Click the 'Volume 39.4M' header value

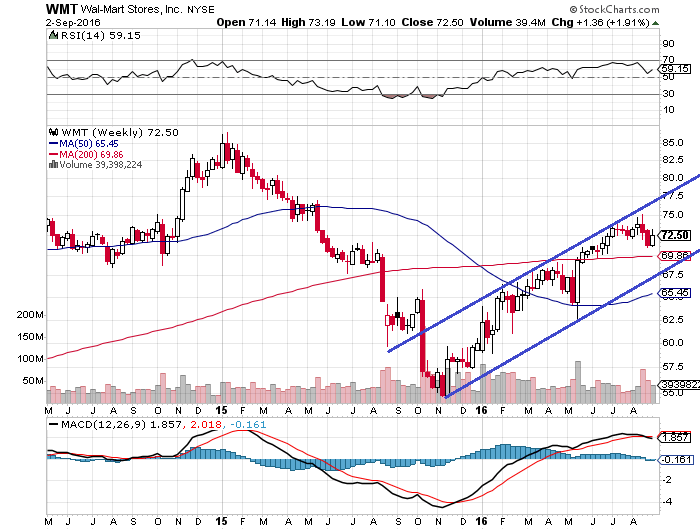click(508, 22)
